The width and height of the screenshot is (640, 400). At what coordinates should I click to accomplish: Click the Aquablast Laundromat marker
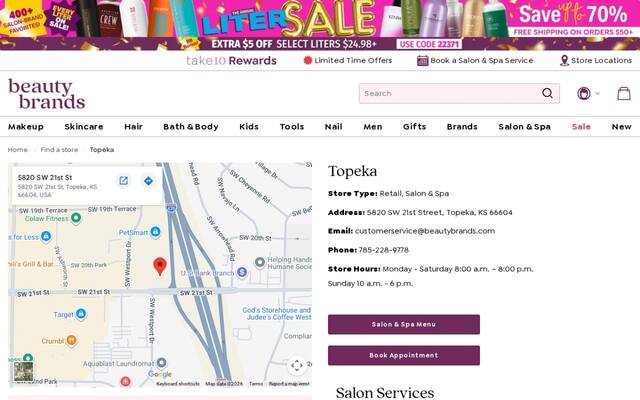162,362
